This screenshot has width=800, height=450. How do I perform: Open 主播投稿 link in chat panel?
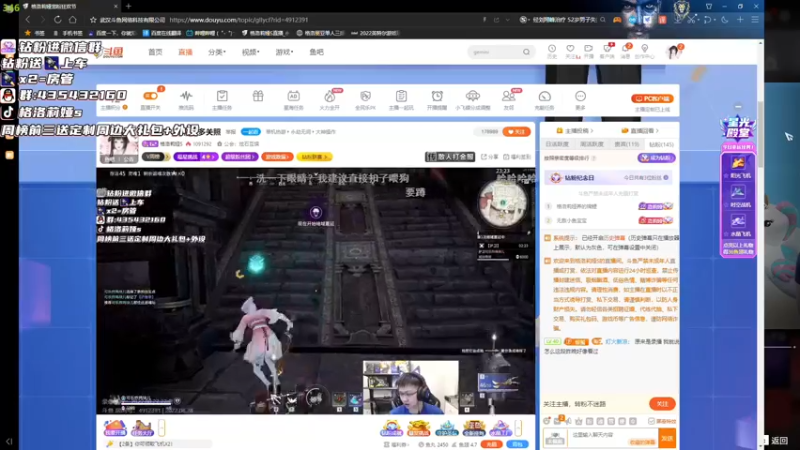pos(574,131)
